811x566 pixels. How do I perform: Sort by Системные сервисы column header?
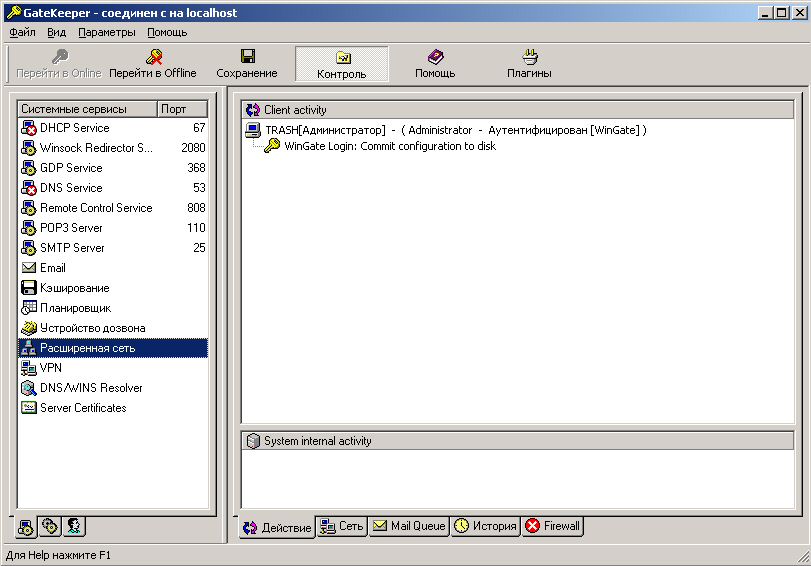[87, 109]
